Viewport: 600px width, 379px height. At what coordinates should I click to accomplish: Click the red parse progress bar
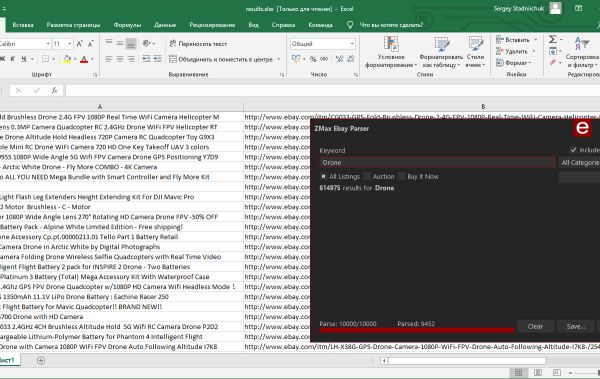click(x=417, y=330)
